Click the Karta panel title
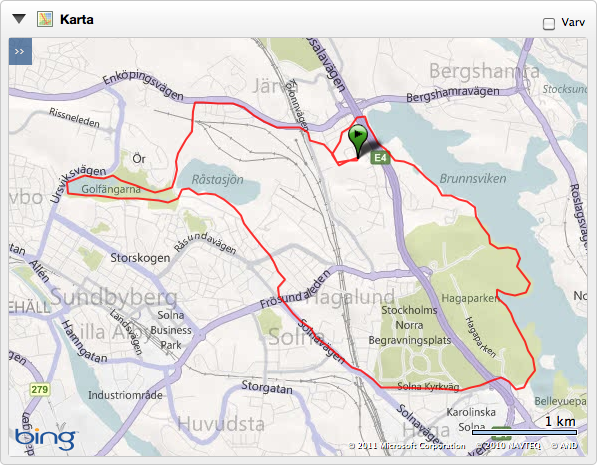The height and width of the screenshot is (466, 597). pyautogui.click(x=77, y=19)
